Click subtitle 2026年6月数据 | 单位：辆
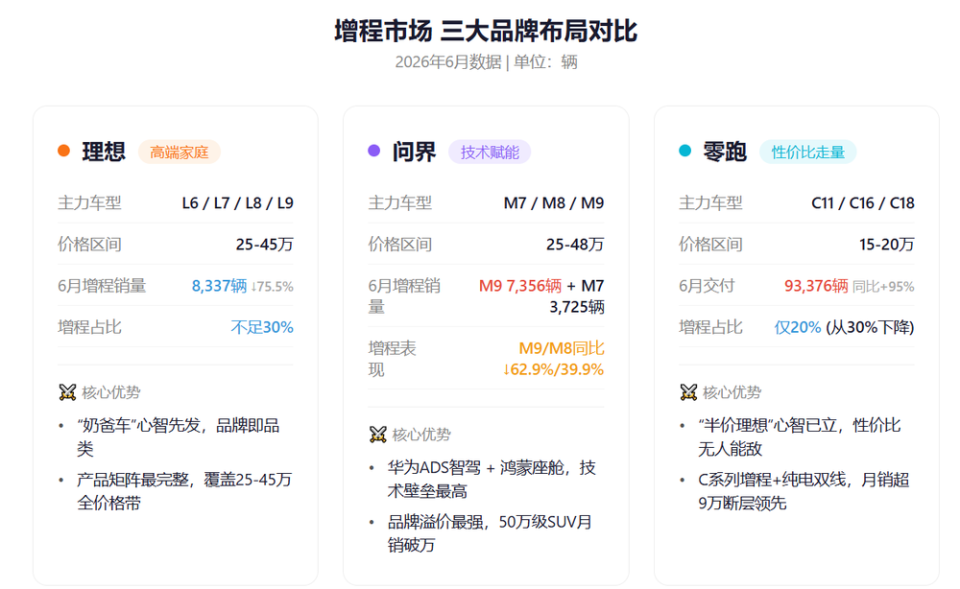The image size is (960, 589). pos(486,62)
